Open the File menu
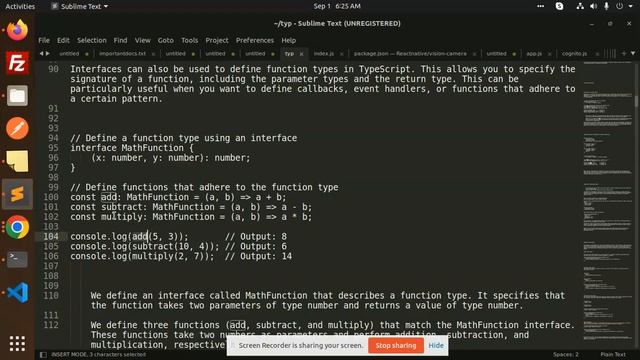The width and height of the screenshot is (640, 360). pos(44,40)
